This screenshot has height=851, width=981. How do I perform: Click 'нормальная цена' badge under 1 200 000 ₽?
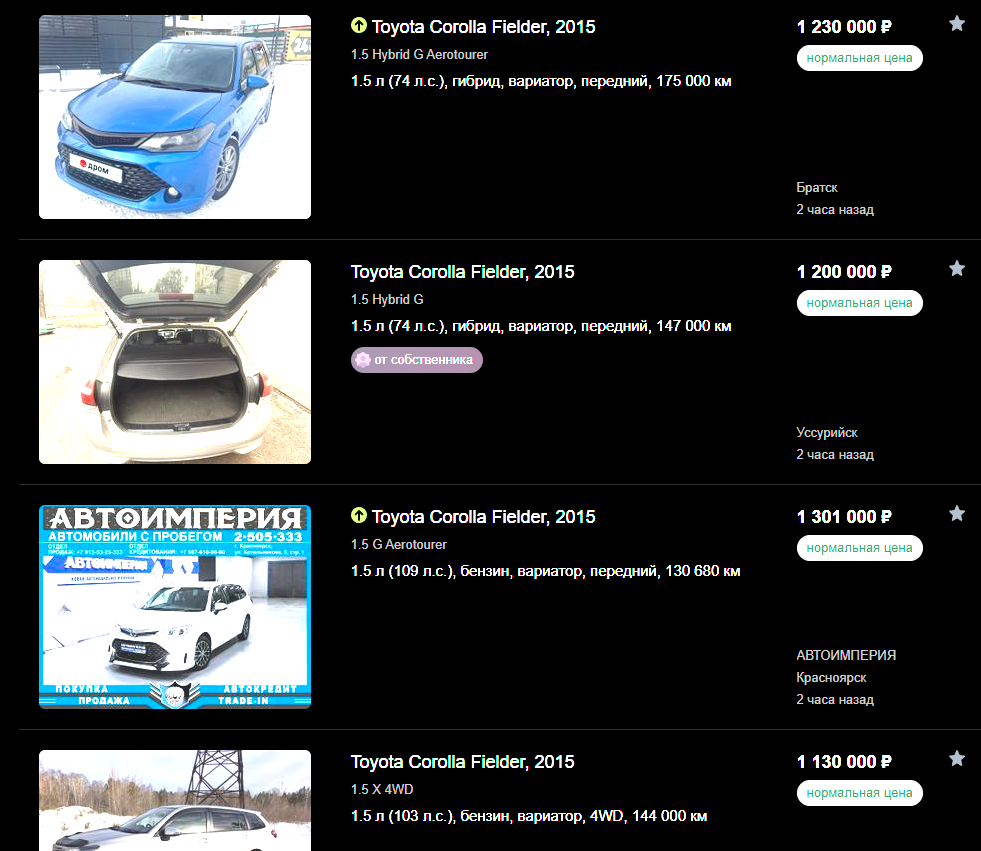coord(859,303)
